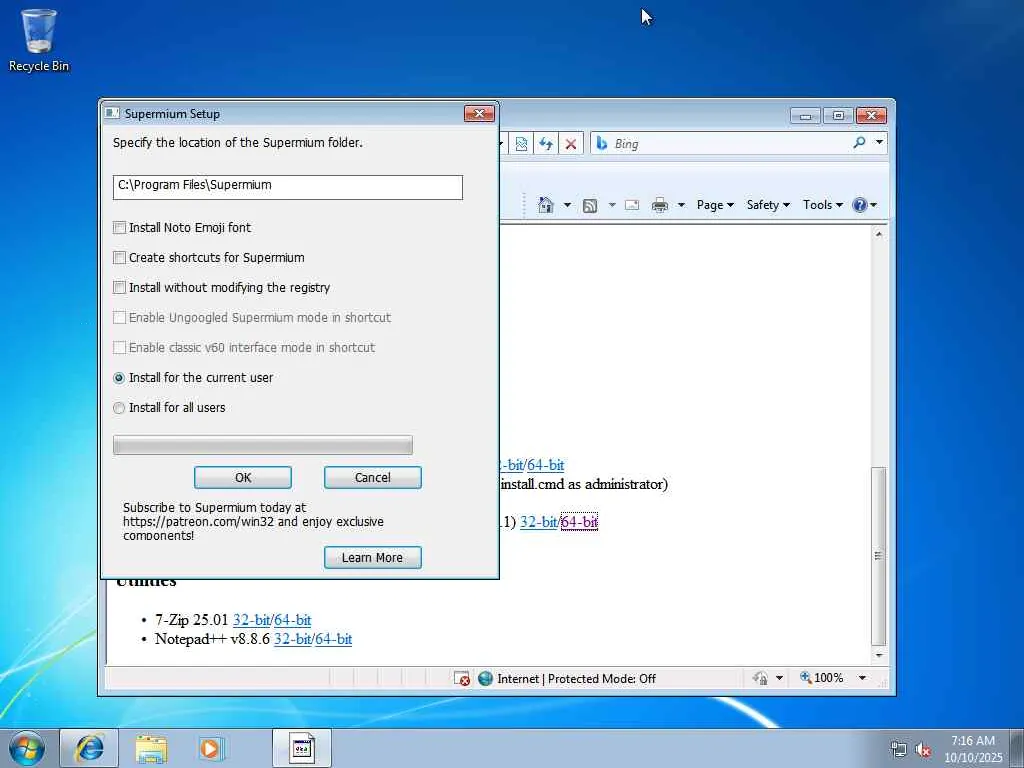Launch Windows Media Player from taskbar

click(x=211, y=748)
